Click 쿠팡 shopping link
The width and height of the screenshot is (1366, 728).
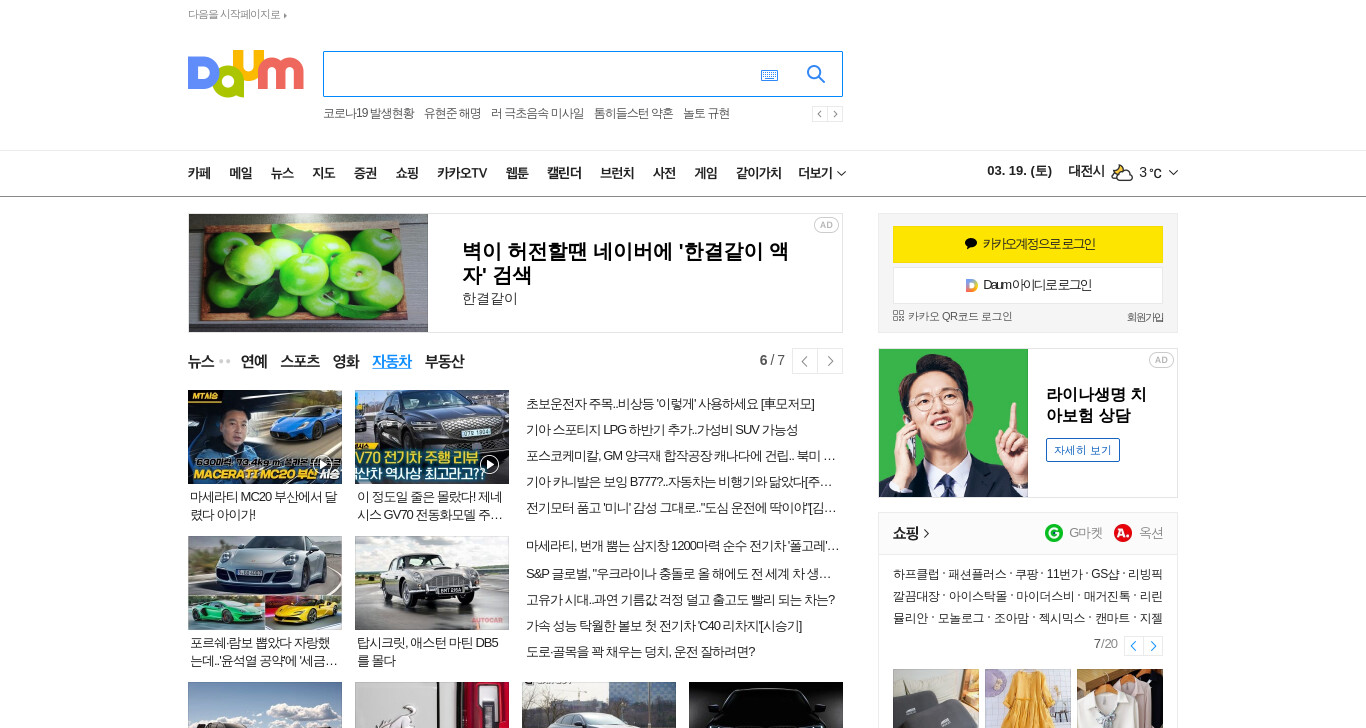click(x=1025, y=574)
